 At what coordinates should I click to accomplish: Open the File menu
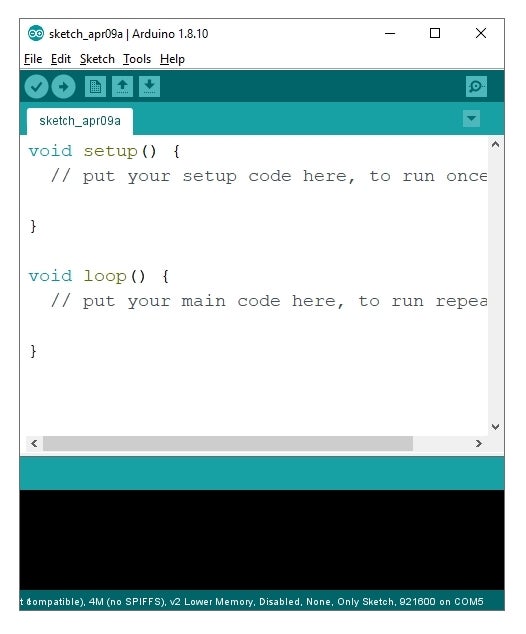(x=33, y=59)
